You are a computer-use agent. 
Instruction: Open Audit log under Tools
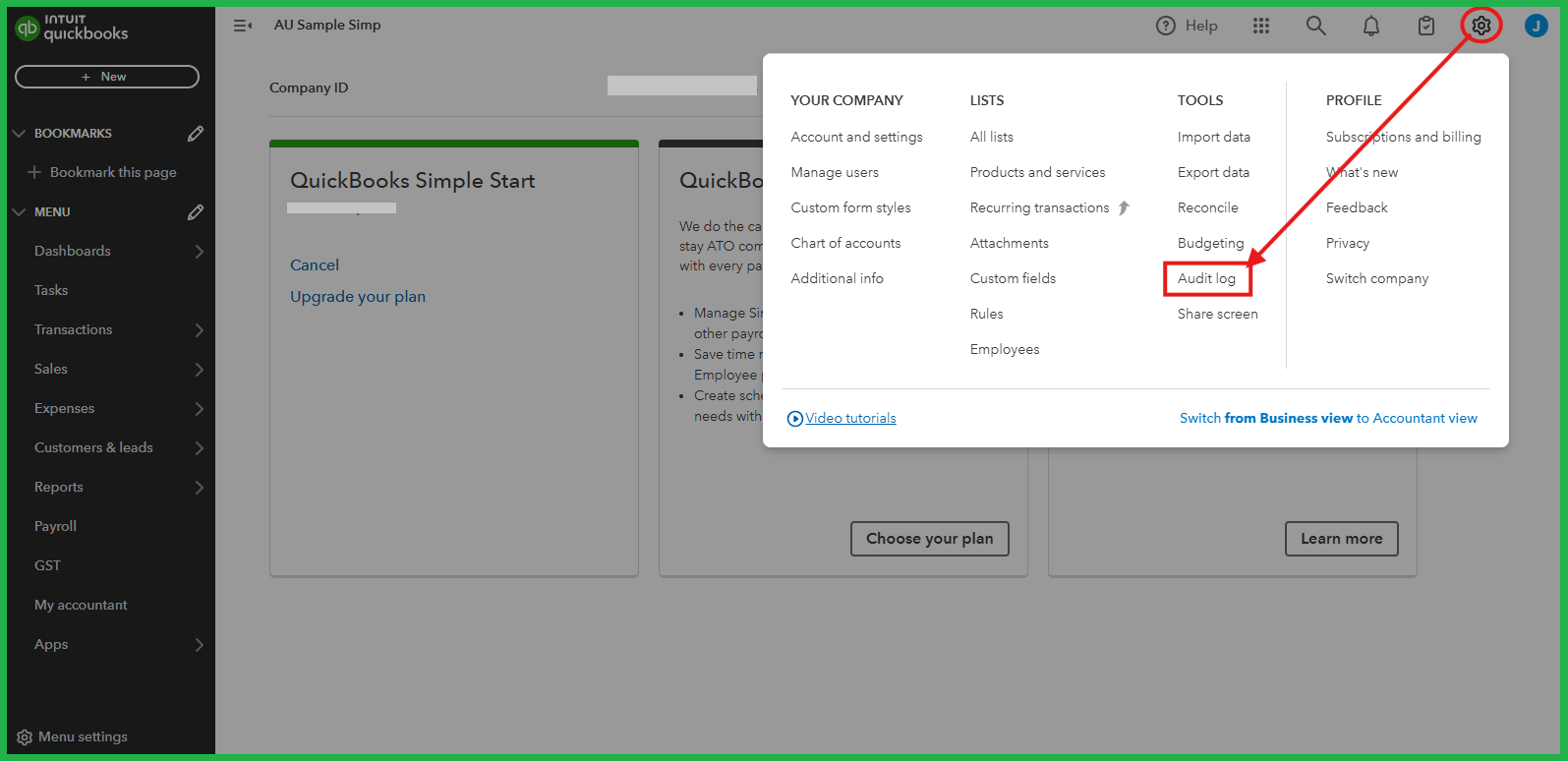(x=1206, y=278)
